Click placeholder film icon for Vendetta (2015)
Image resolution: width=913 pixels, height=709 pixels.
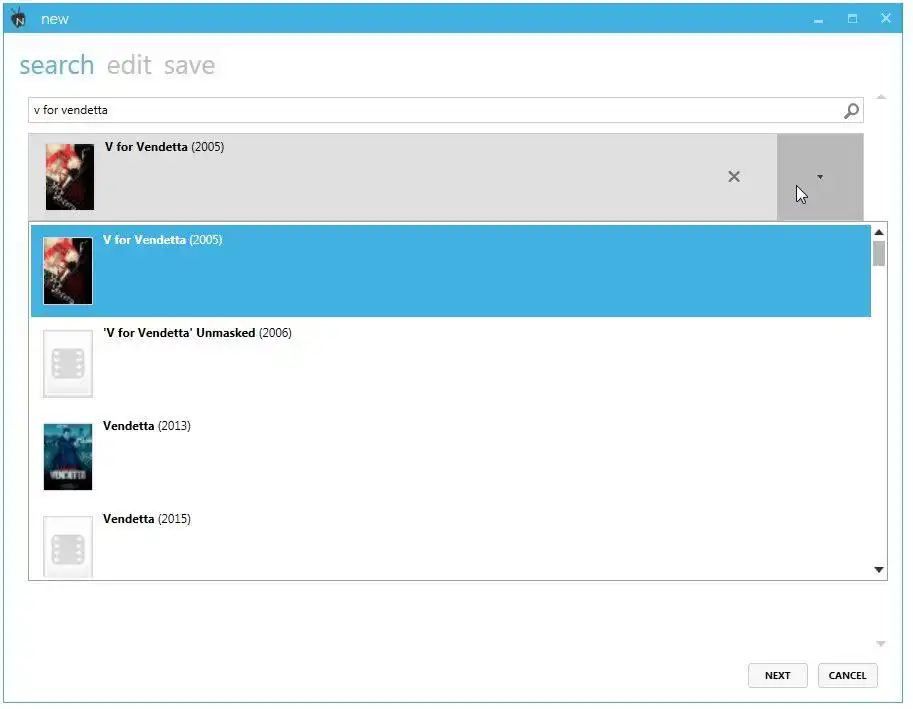[68, 547]
